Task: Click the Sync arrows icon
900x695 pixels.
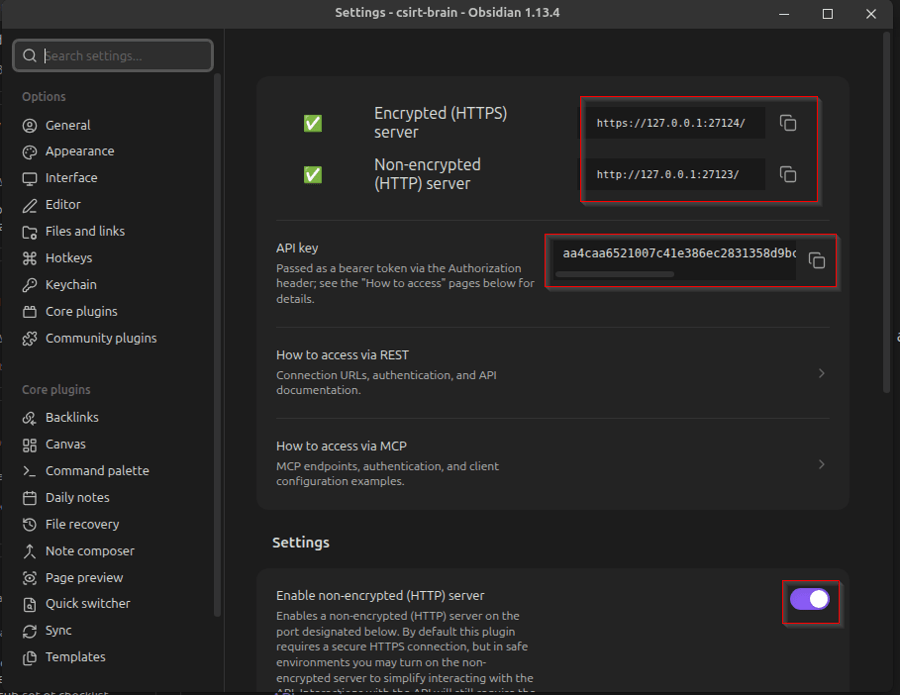Action: pyautogui.click(x=30, y=631)
